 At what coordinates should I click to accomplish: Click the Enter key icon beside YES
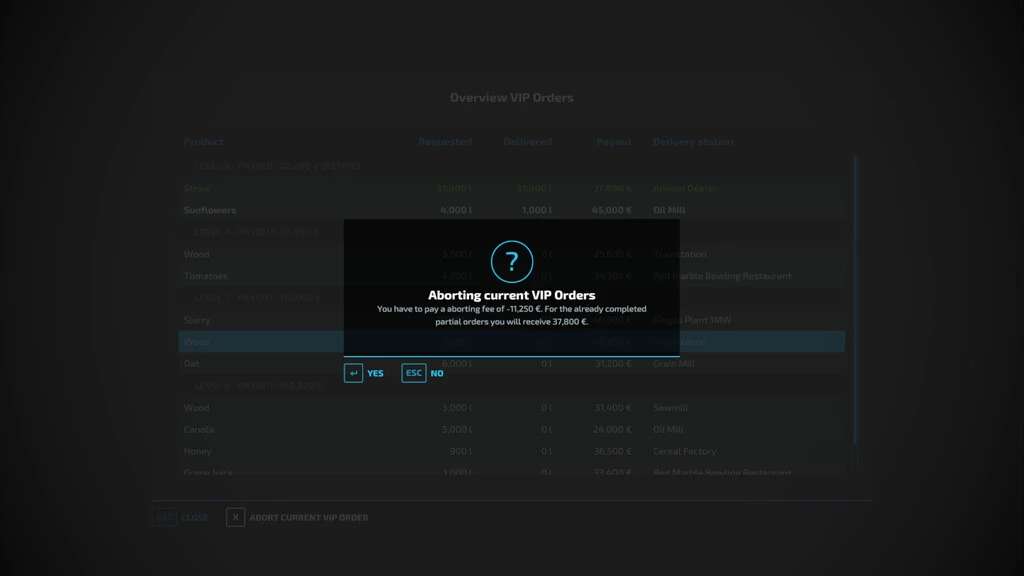[353, 373]
